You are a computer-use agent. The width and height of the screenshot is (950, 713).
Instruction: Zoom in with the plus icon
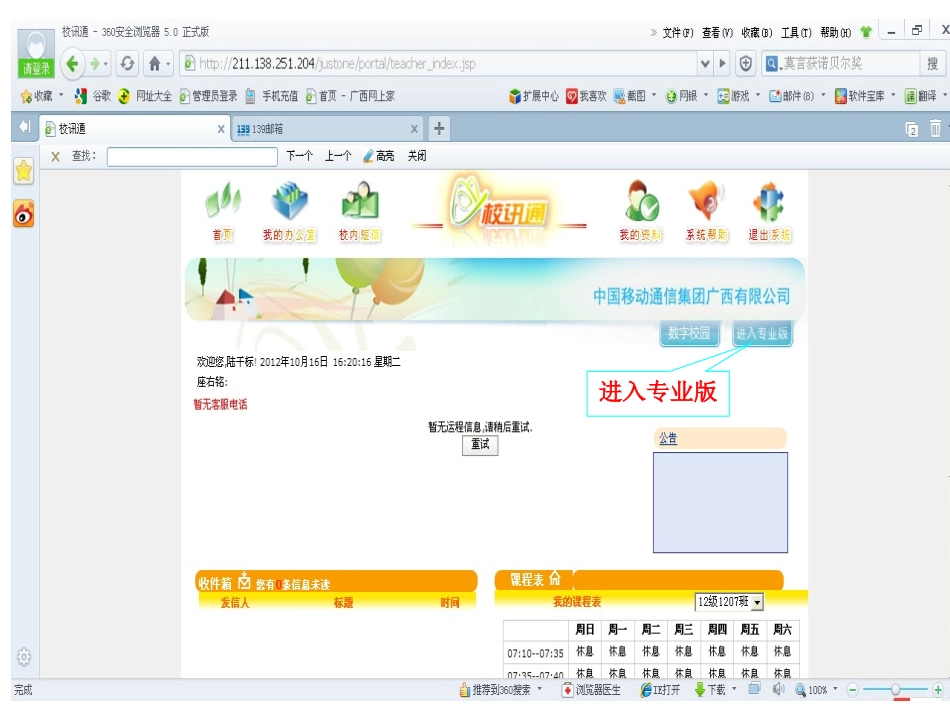click(x=938, y=689)
